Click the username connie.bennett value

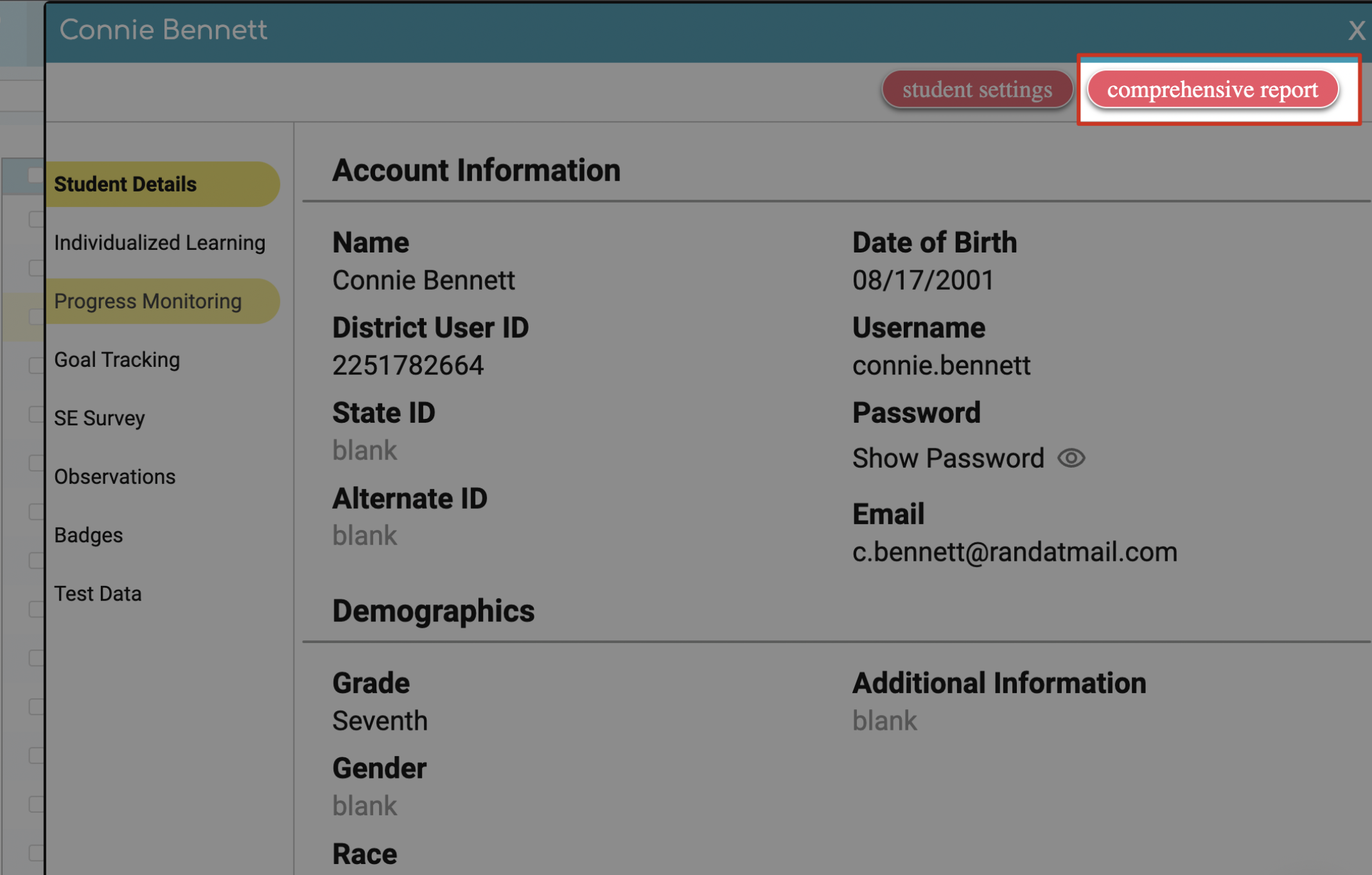click(941, 366)
